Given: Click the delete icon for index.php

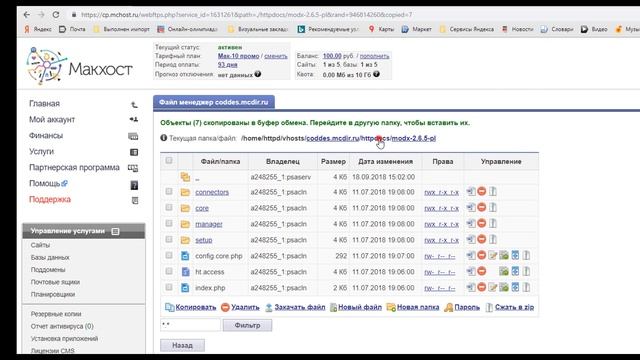Looking at the screenshot, I should [x=482, y=287].
